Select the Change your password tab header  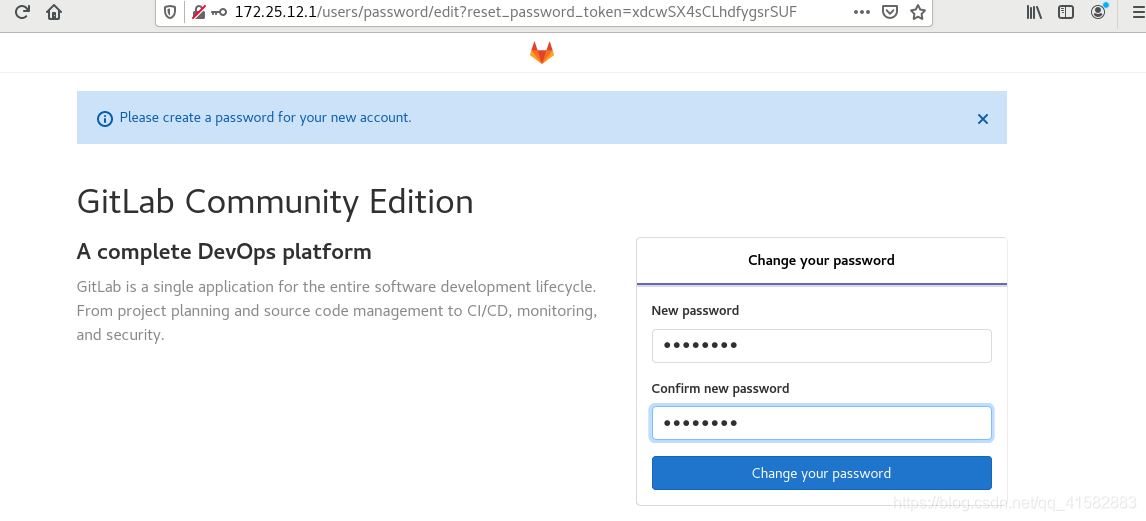pos(821,260)
